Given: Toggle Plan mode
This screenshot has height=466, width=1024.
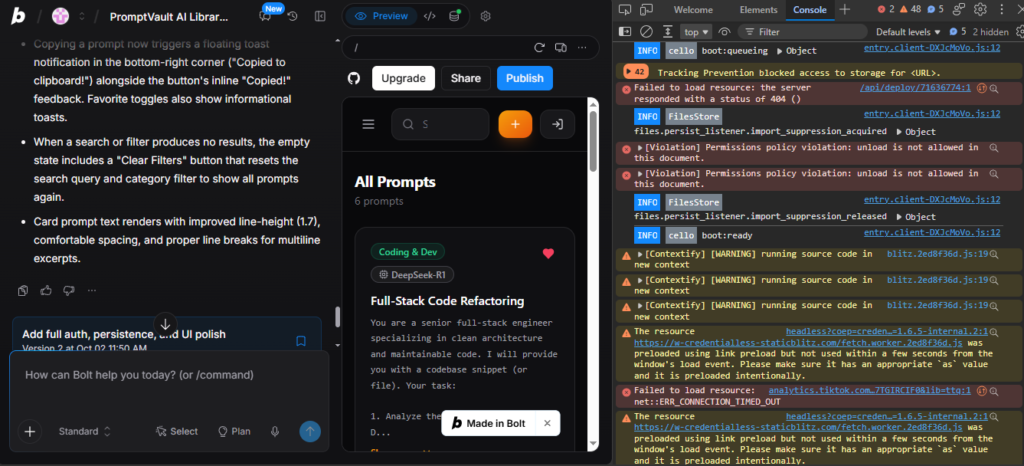Looking at the screenshot, I should (x=234, y=431).
